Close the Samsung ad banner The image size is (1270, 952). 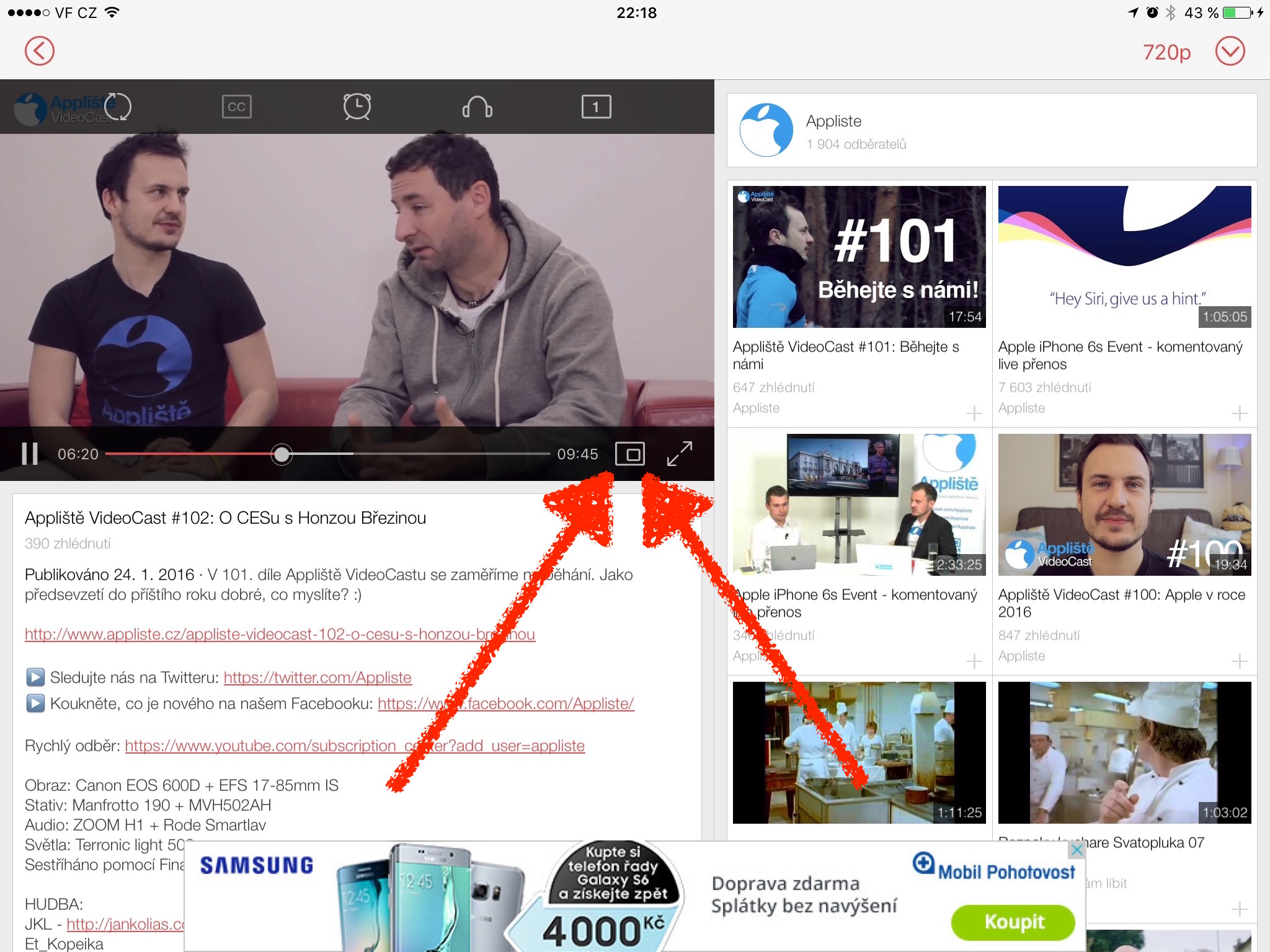[x=1077, y=850]
